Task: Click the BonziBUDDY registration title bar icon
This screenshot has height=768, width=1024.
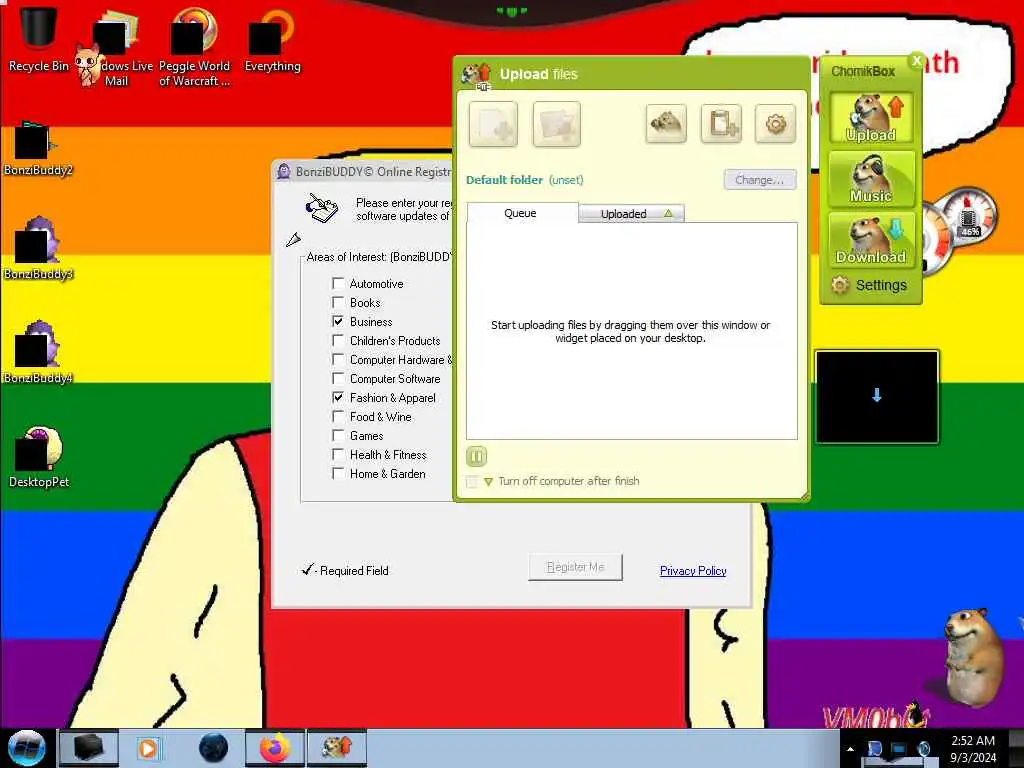Action: [x=283, y=172]
